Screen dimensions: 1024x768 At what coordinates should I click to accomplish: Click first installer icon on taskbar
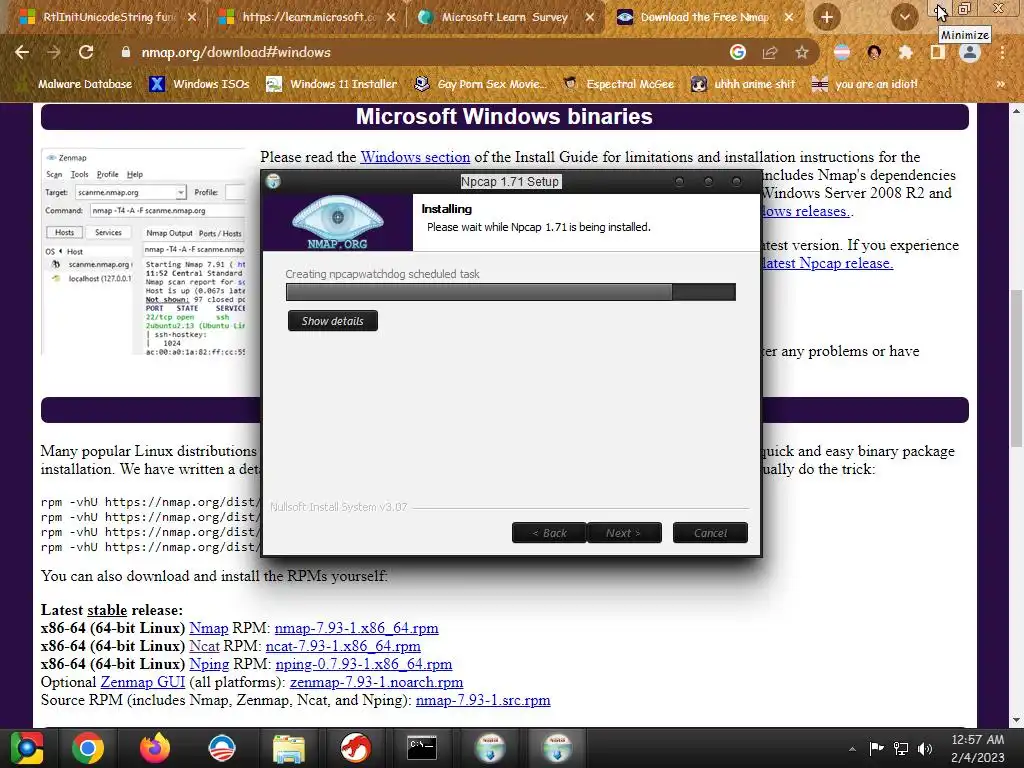click(490, 748)
